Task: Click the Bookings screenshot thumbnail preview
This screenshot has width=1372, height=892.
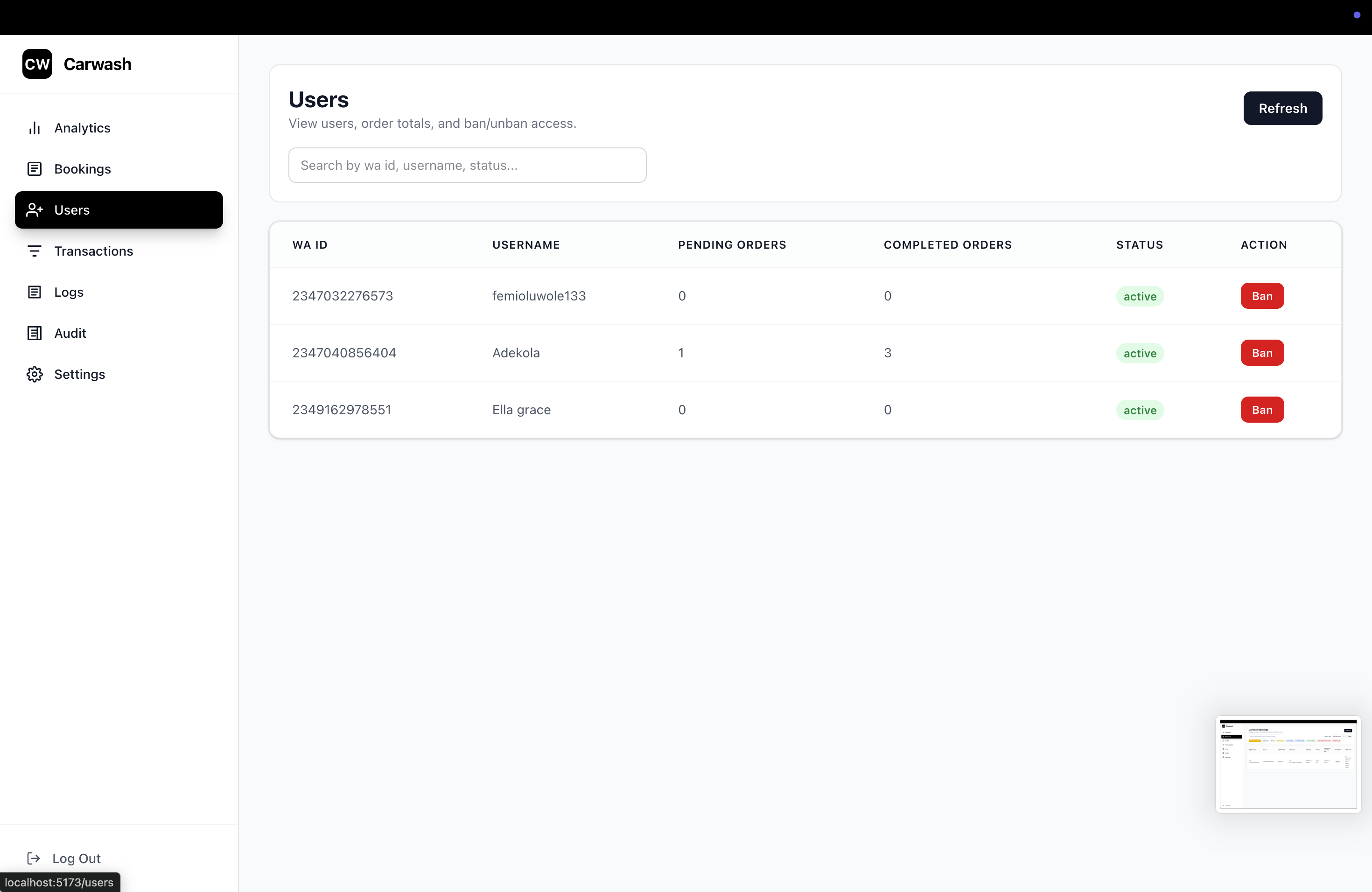Action: tap(1288, 764)
